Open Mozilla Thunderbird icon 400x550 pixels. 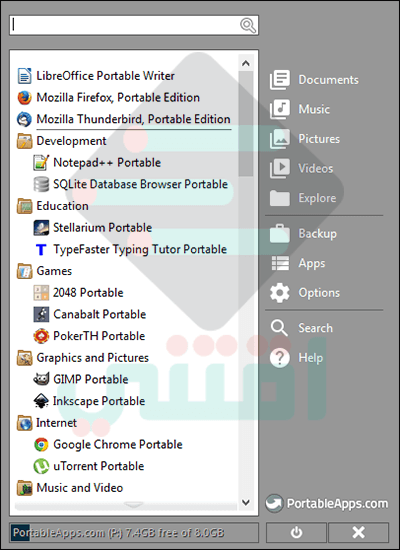click(25, 119)
